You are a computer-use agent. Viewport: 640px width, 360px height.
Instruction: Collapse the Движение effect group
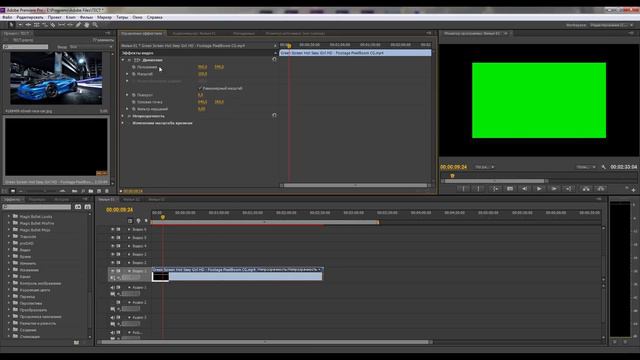tap(122, 60)
